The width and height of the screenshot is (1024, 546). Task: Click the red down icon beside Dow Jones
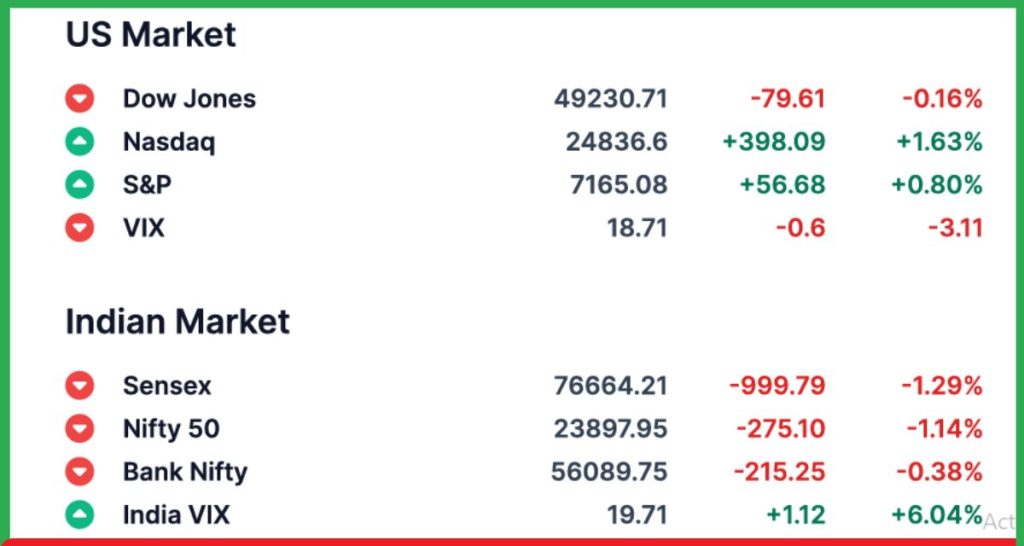pyautogui.click(x=79, y=99)
